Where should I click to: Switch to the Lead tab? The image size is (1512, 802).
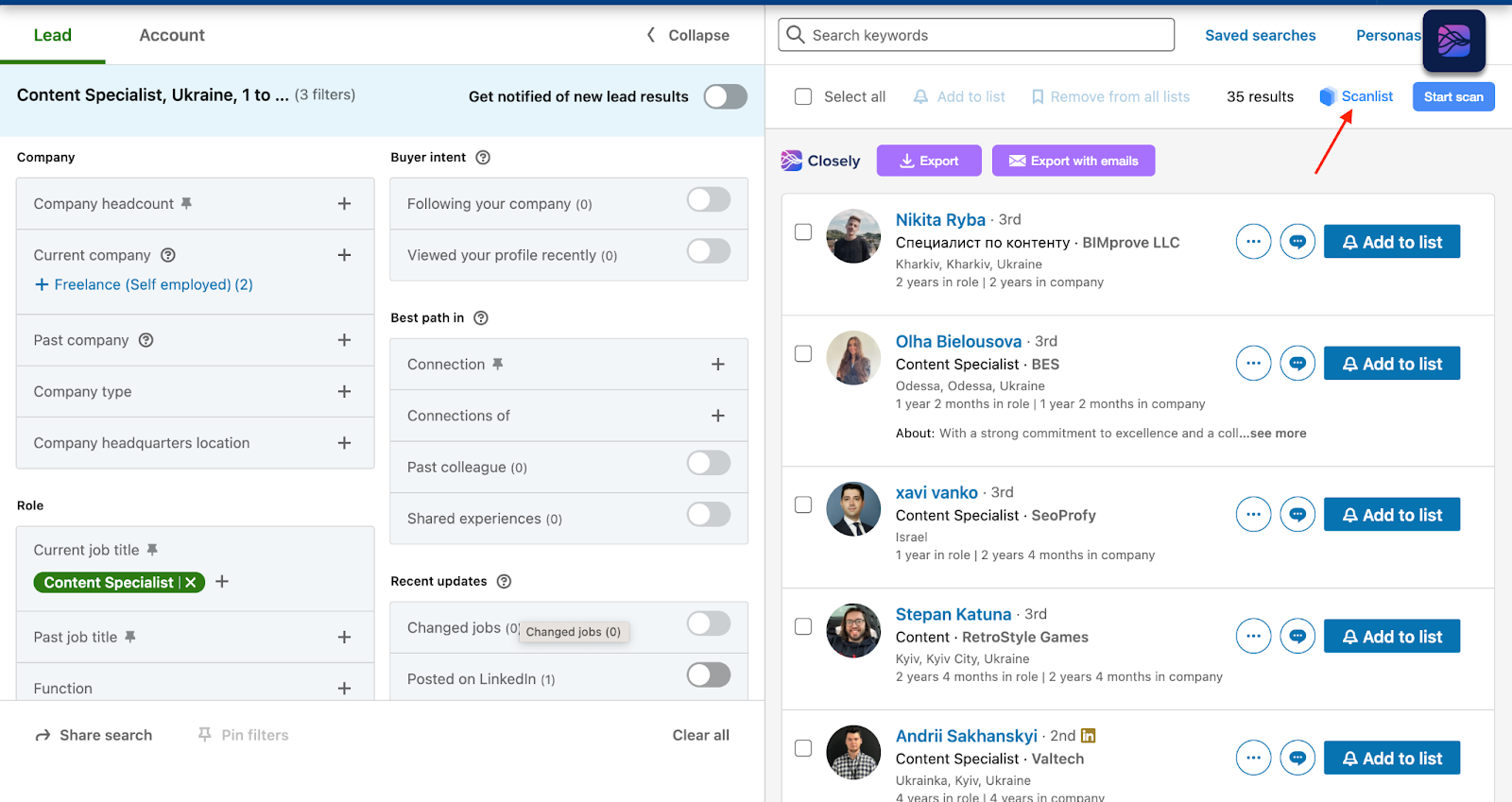coord(53,35)
